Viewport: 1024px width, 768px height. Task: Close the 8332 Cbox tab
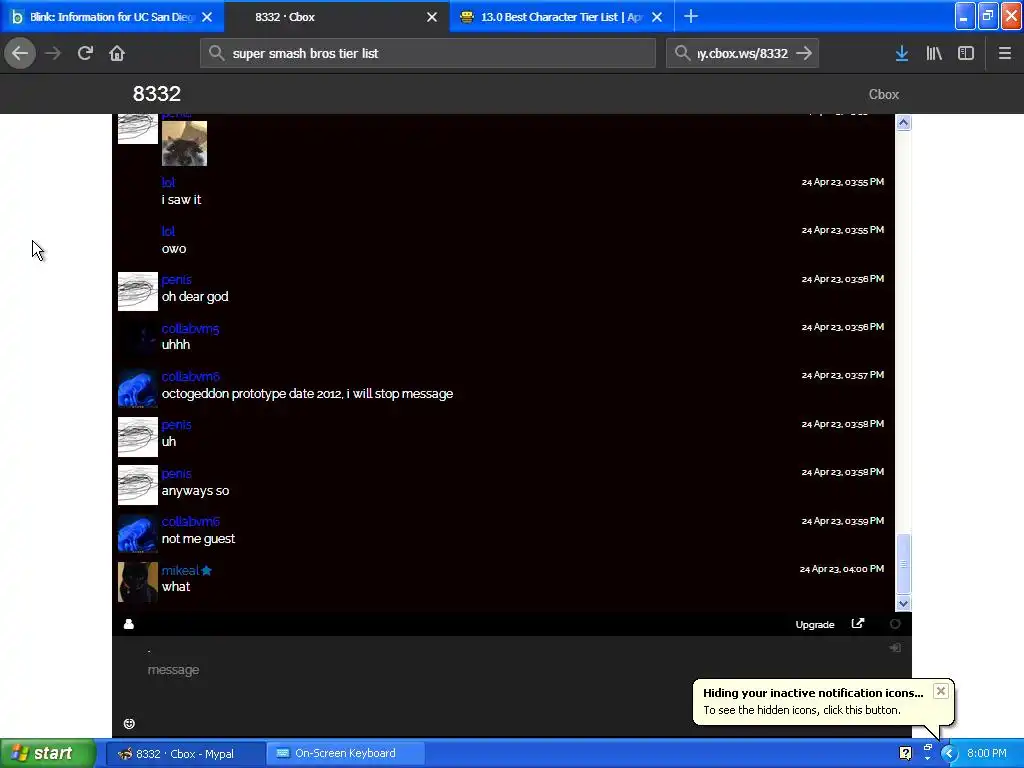(x=432, y=17)
